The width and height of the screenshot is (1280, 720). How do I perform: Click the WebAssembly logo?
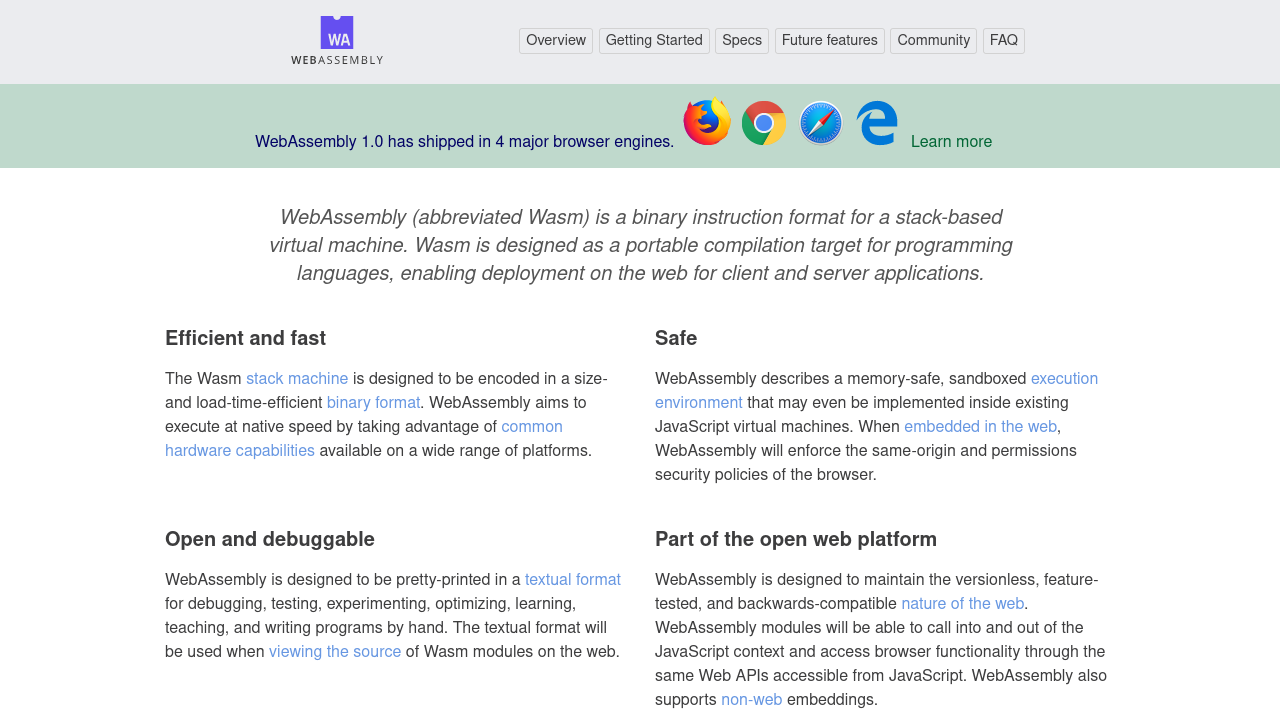pos(337,40)
